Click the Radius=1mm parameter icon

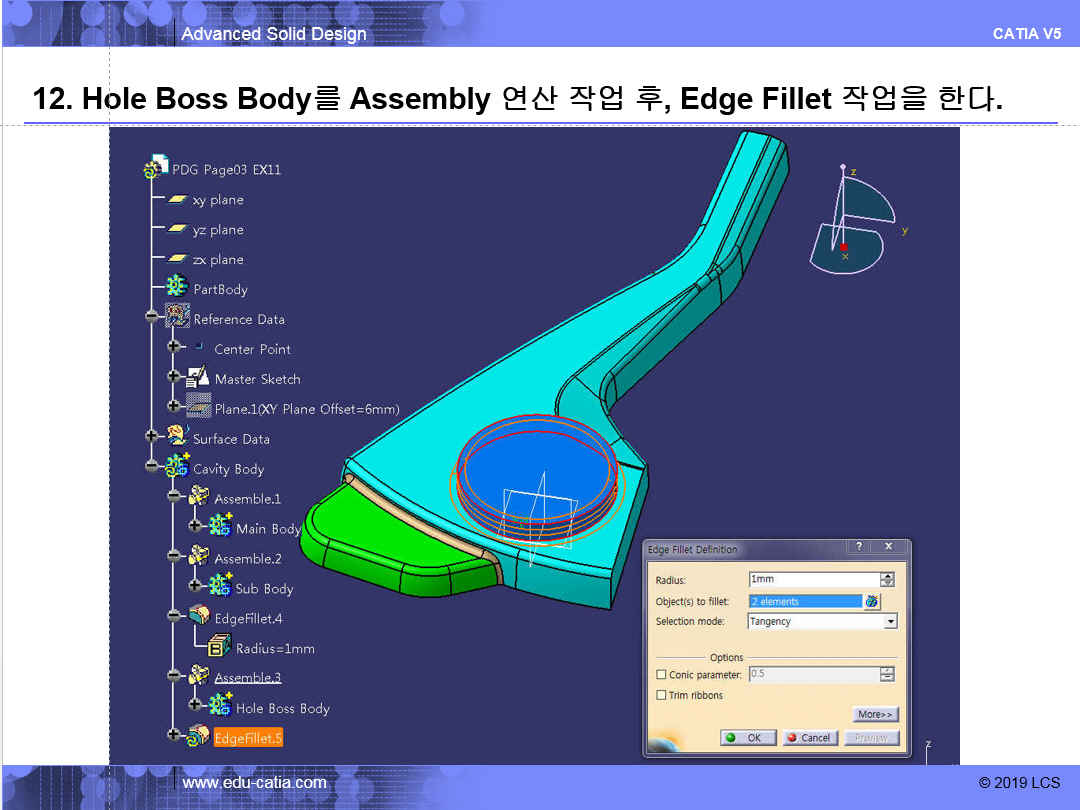pyautogui.click(x=219, y=648)
